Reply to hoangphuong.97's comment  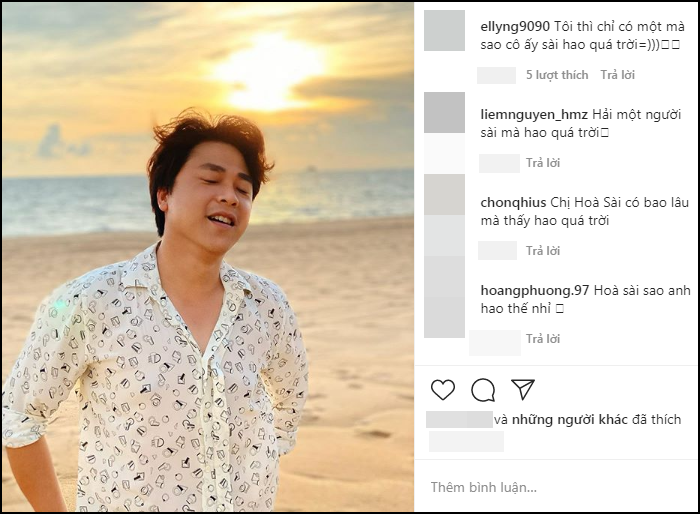pyautogui.click(x=543, y=339)
